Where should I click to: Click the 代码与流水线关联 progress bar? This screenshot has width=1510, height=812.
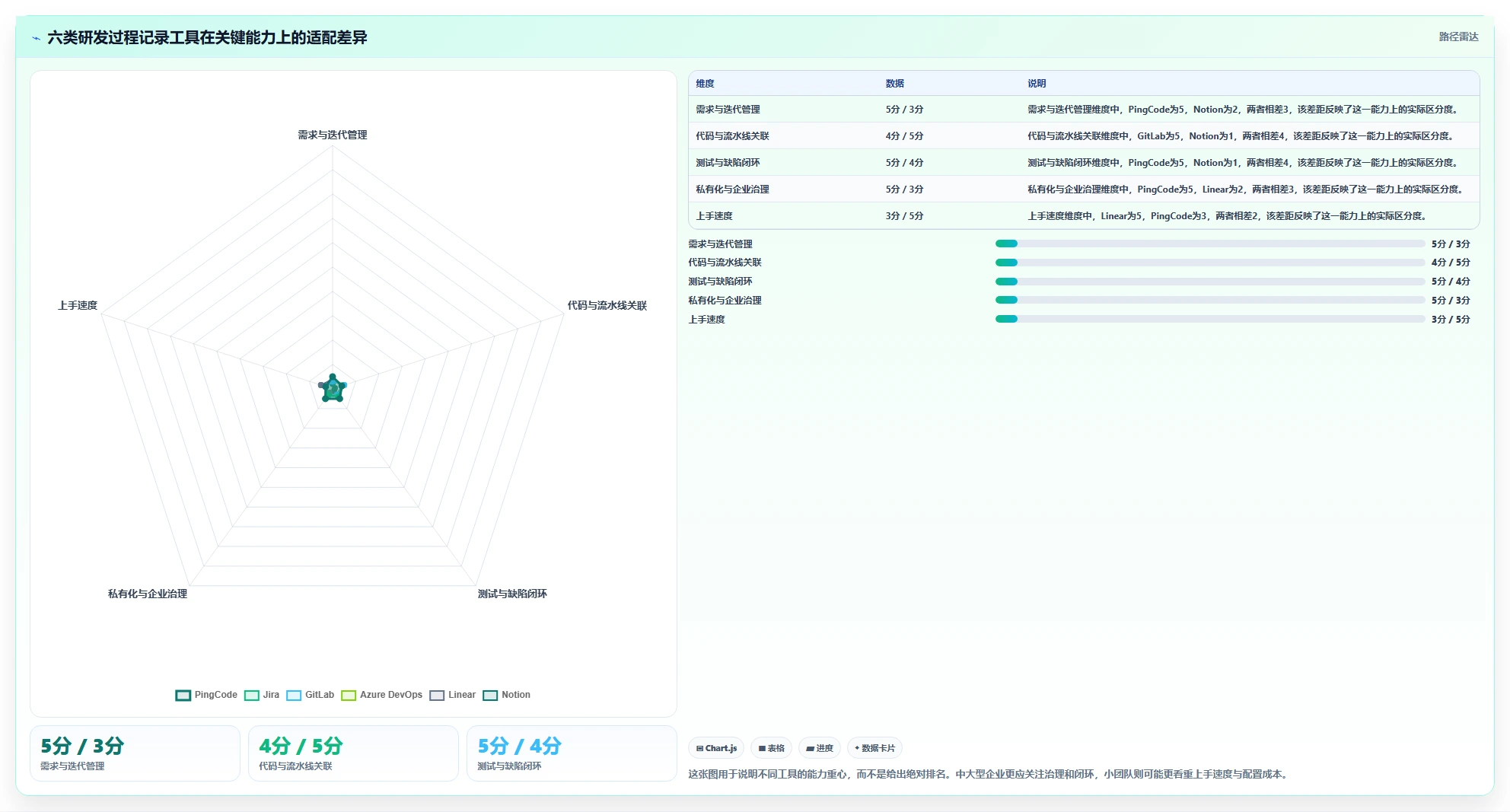coord(1210,263)
